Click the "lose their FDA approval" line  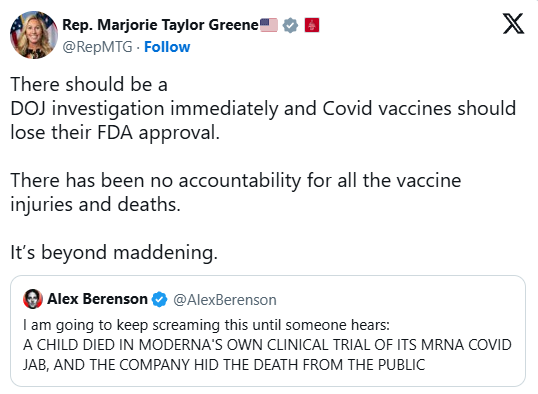coord(115,132)
